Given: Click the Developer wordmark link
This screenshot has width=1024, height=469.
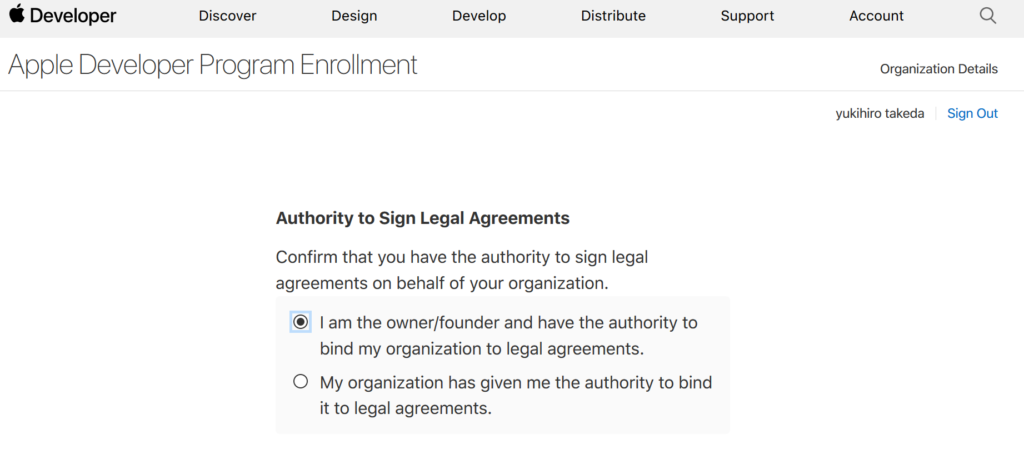Looking at the screenshot, I should click(x=73, y=16).
